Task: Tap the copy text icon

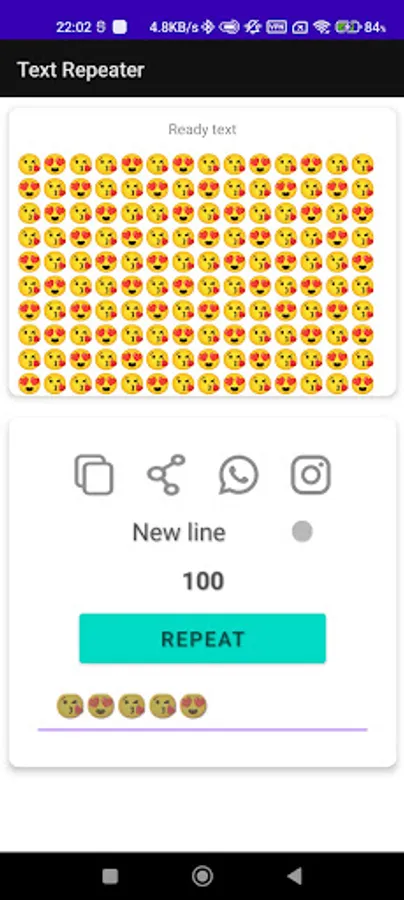Action: tap(94, 475)
